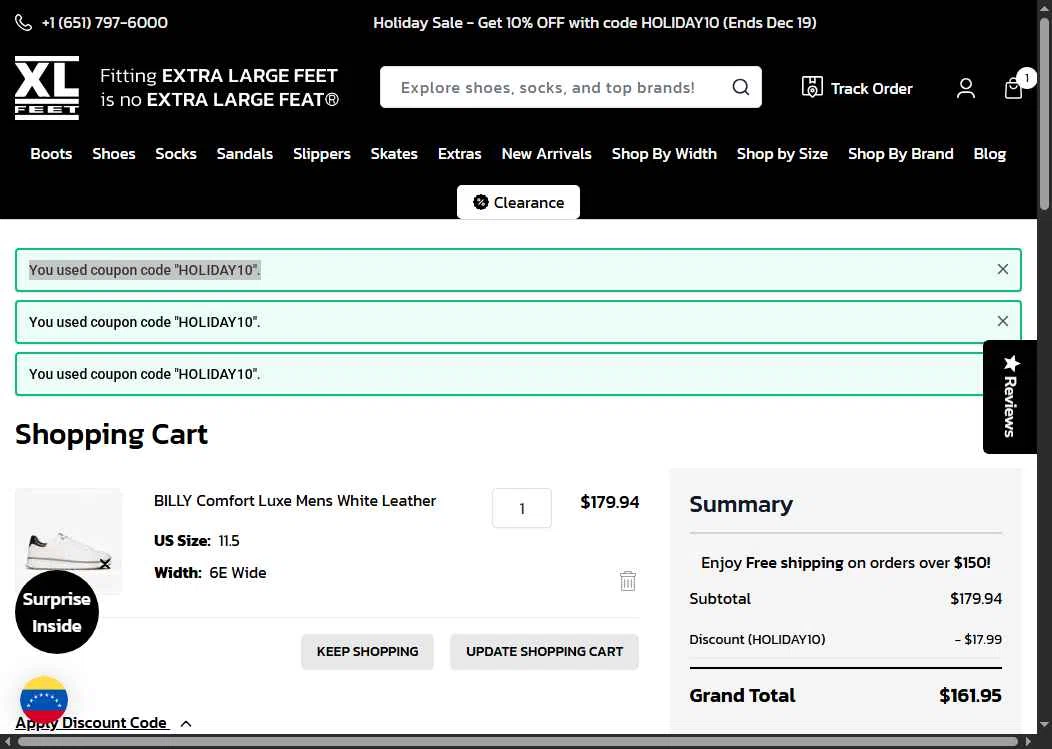This screenshot has width=1052, height=749.
Task: Click the Holiday Sale HOLIDAY10 banner text
Action: (594, 23)
